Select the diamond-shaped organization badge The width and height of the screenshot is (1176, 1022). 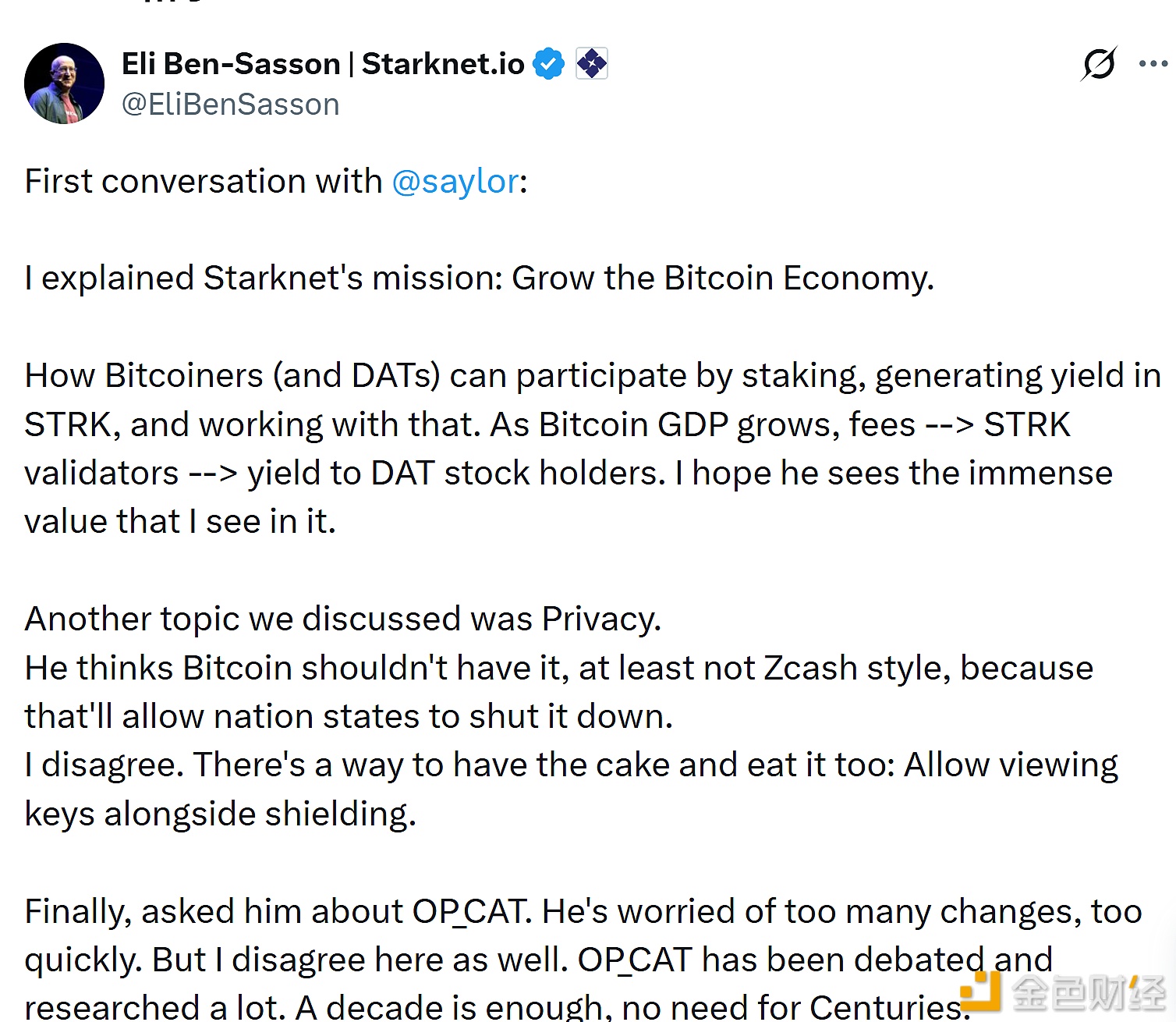pyautogui.click(x=592, y=63)
